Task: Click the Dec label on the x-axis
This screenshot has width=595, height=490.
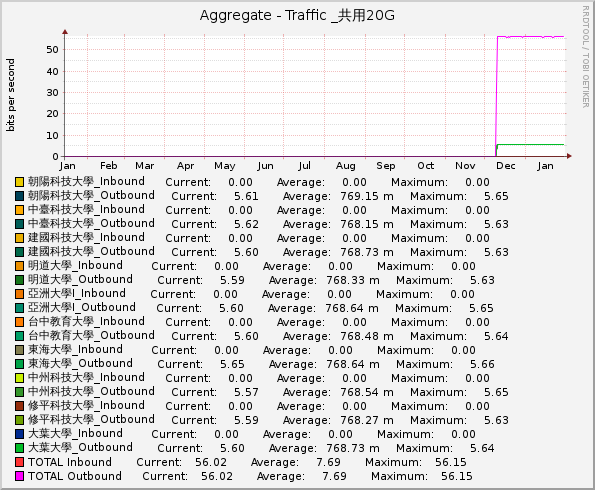Action: click(x=506, y=166)
